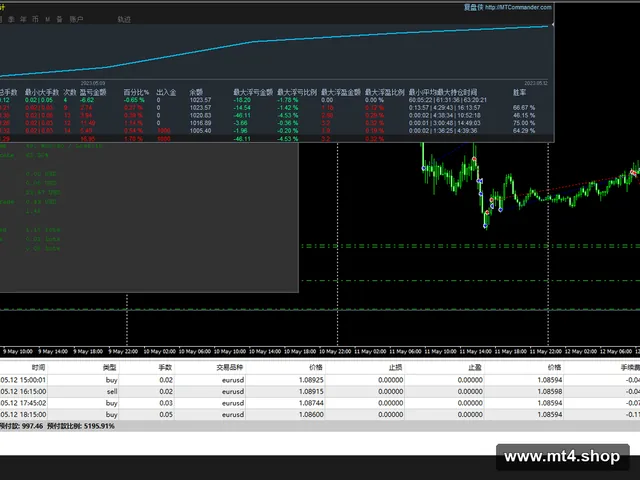Select the order opened at 05.12 15:00:01
This screenshot has width=640, height=480.
point(320,380)
